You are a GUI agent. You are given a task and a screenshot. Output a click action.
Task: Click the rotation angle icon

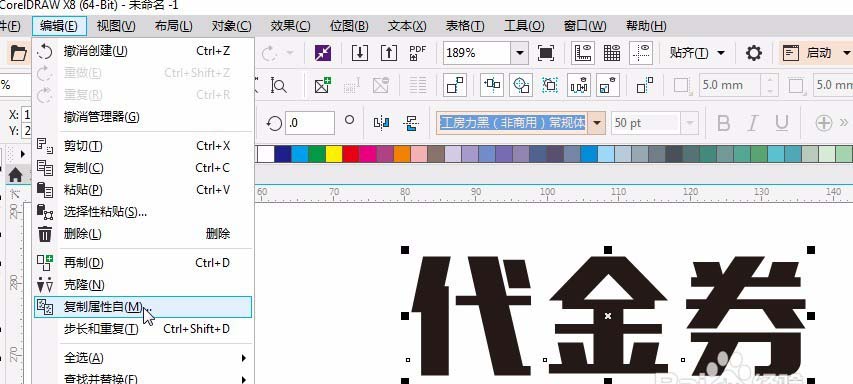click(274, 123)
